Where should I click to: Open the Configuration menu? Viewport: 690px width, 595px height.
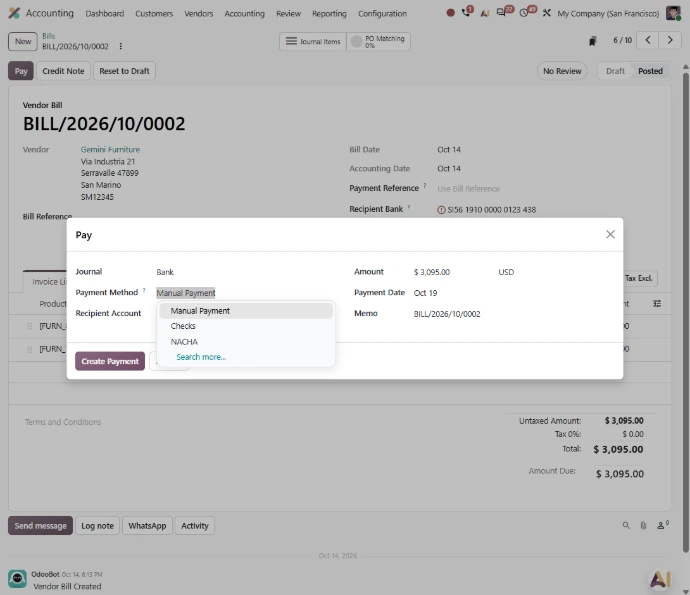pyautogui.click(x=382, y=14)
